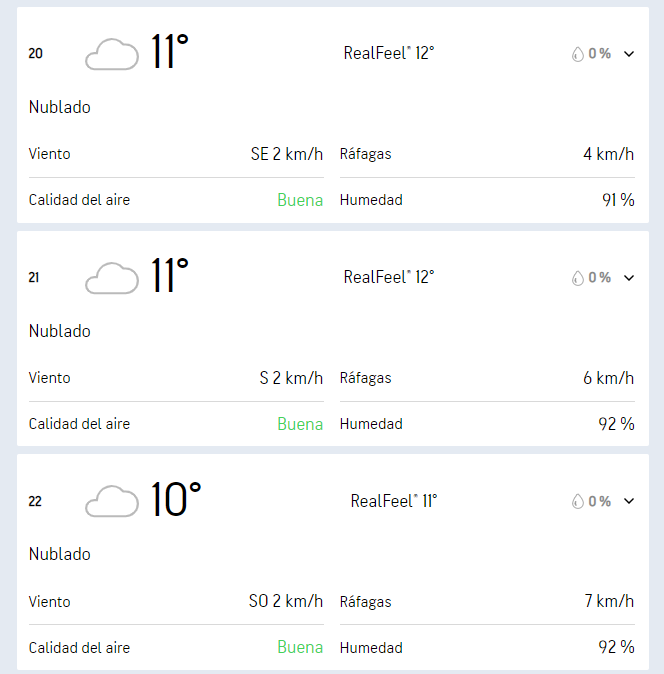The height and width of the screenshot is (674, 664).
Task: Click the cloud icon for hour 20
Action: (112, 54)
